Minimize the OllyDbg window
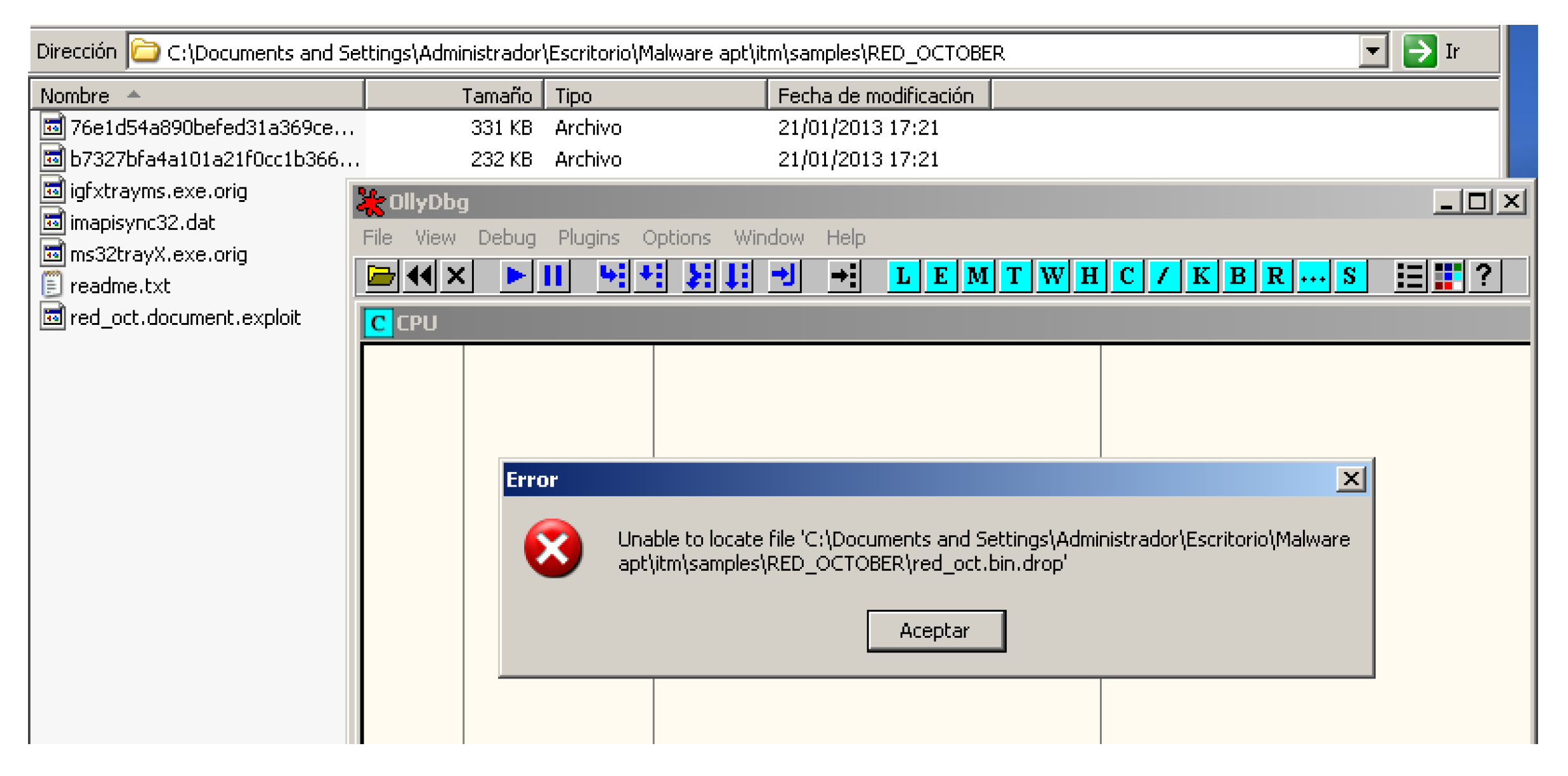 pyautogui.click(x=1446, y=201)
